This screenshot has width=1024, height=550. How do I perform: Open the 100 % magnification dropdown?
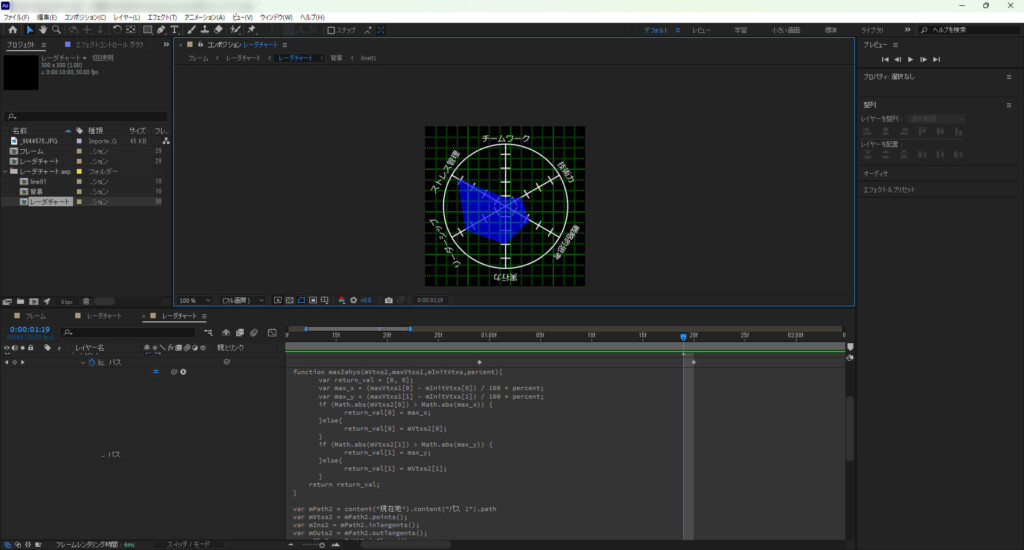(195, 300)
